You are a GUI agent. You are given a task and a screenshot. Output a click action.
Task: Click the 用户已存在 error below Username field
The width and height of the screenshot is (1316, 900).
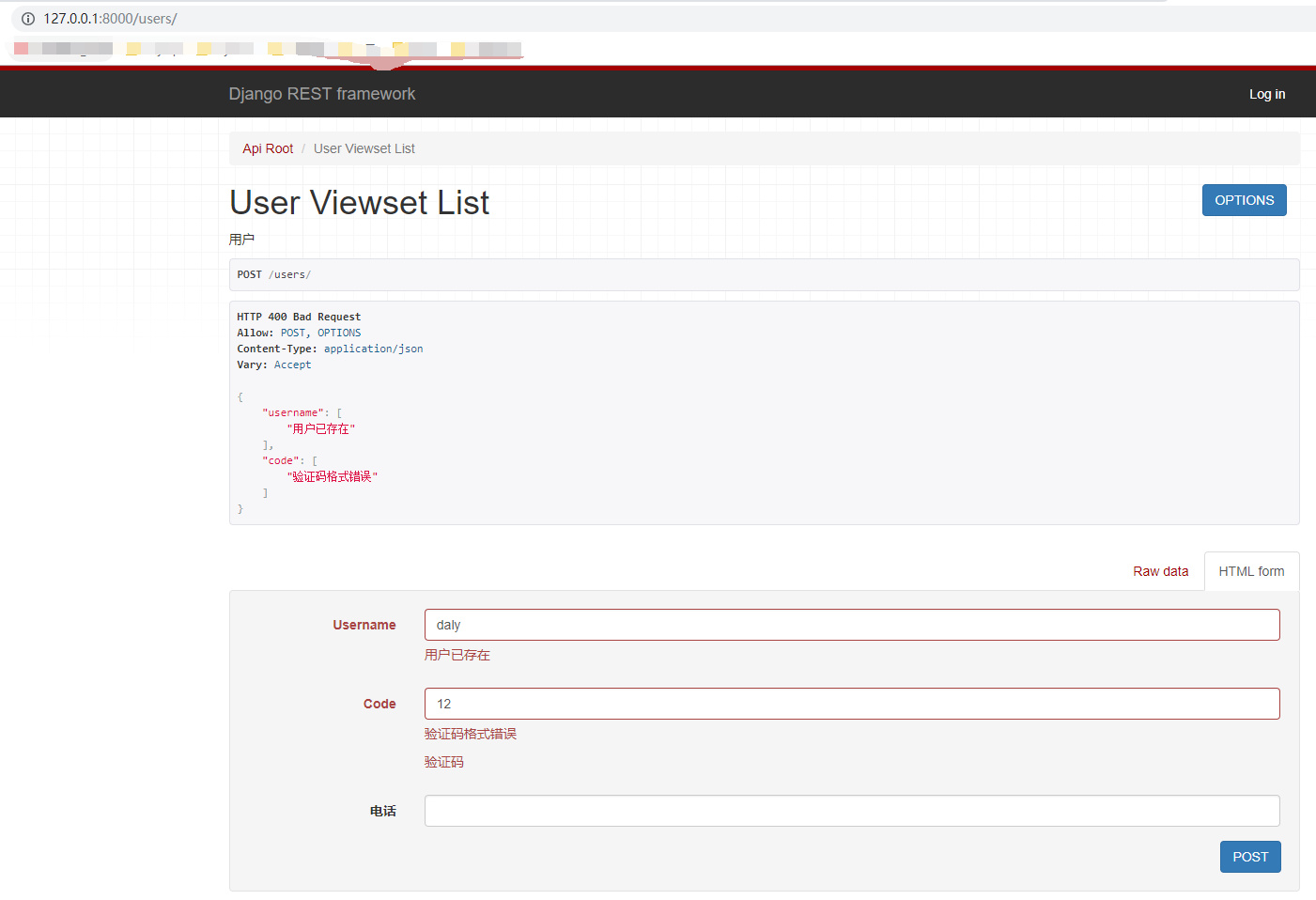pos(457,655)
